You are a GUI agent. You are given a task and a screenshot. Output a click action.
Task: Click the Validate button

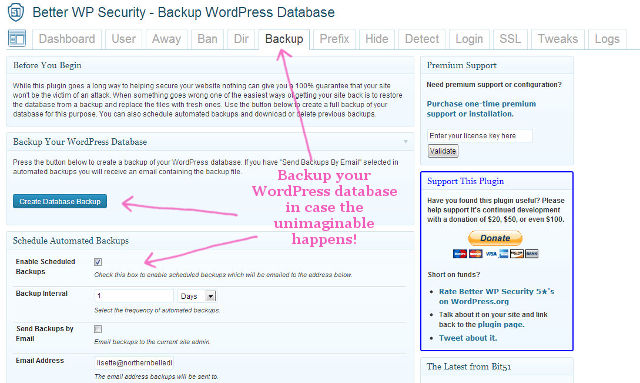tap(443, 151)
